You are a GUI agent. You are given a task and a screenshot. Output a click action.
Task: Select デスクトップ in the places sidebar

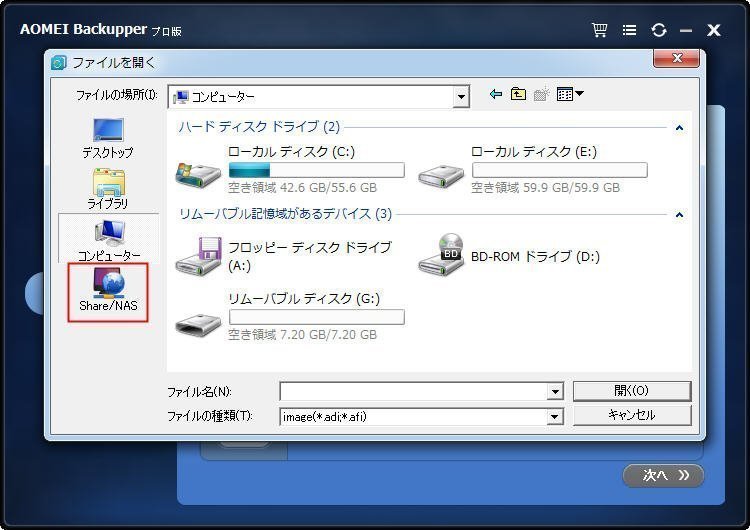108,138
